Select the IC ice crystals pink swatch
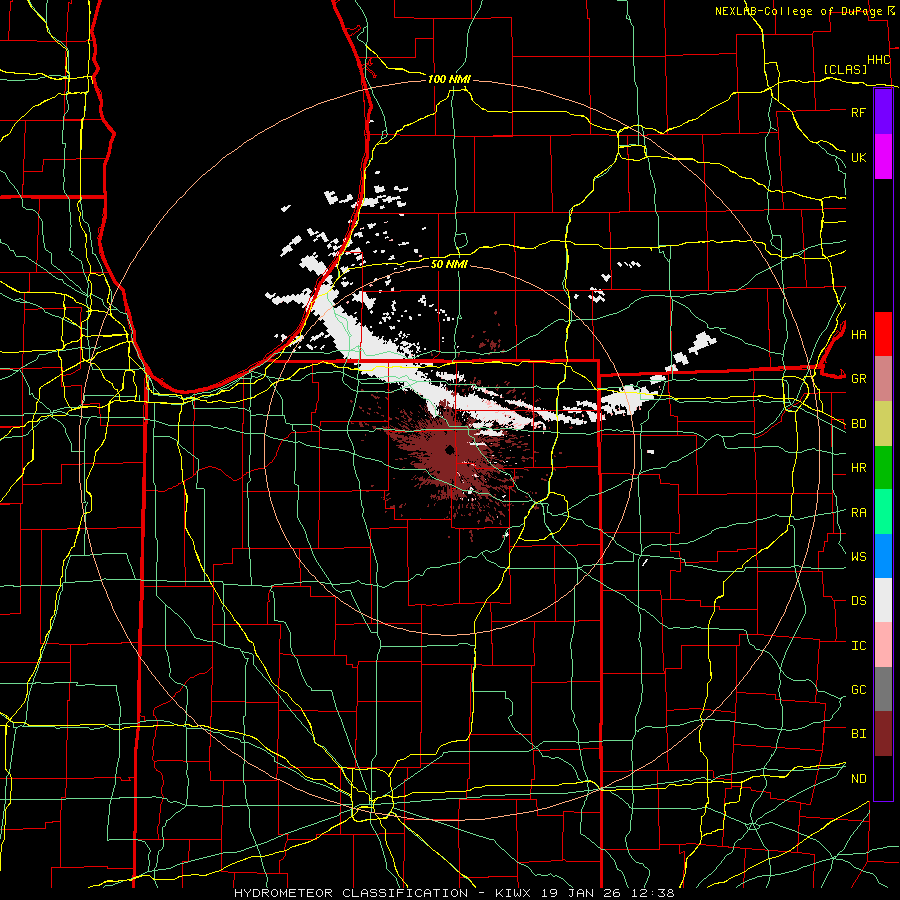The width and height of the screenshot is (900, 900). pyautogui.click(x=883, y=645)
